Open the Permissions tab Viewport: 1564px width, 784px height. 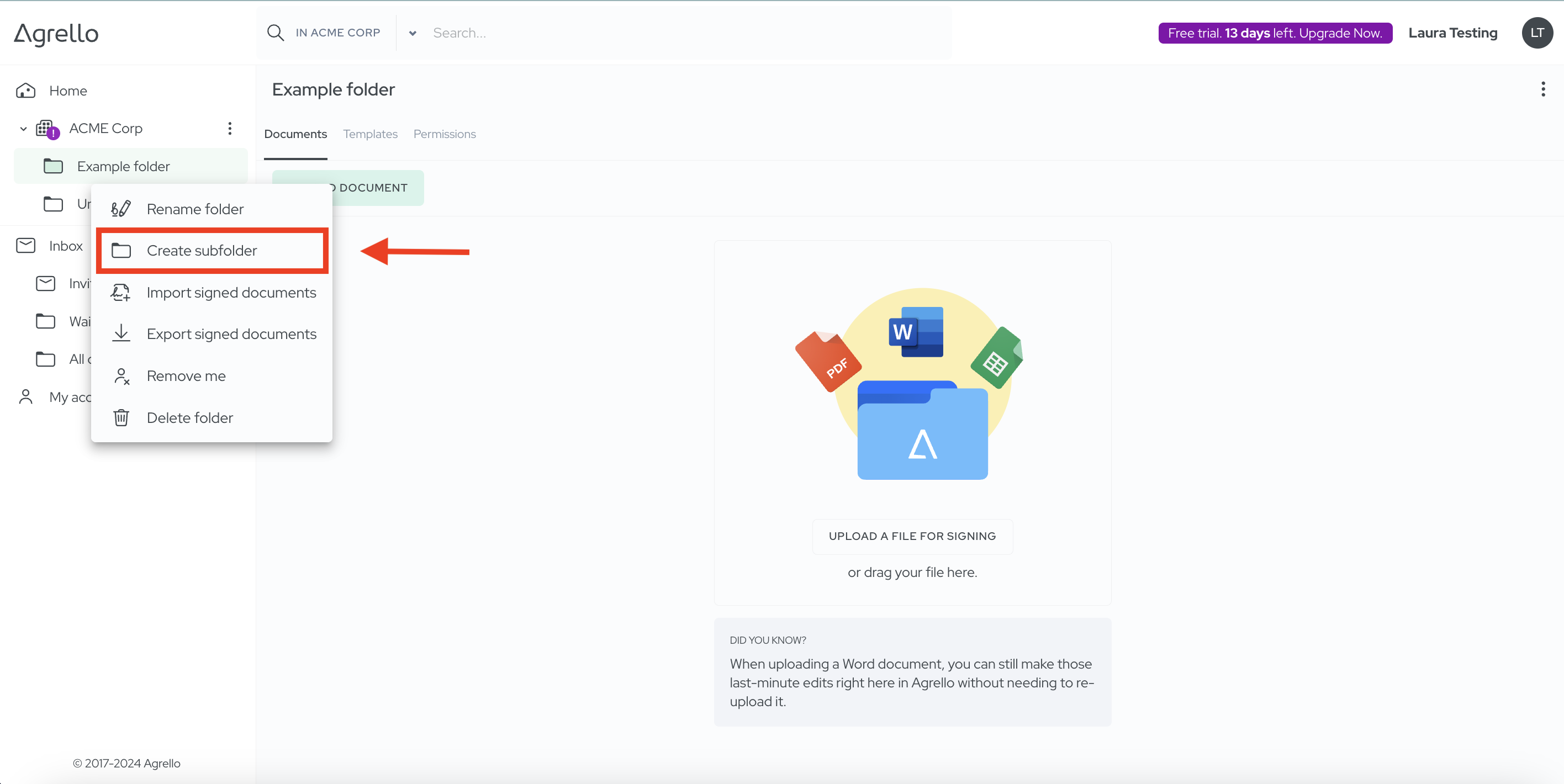point(445,134)
